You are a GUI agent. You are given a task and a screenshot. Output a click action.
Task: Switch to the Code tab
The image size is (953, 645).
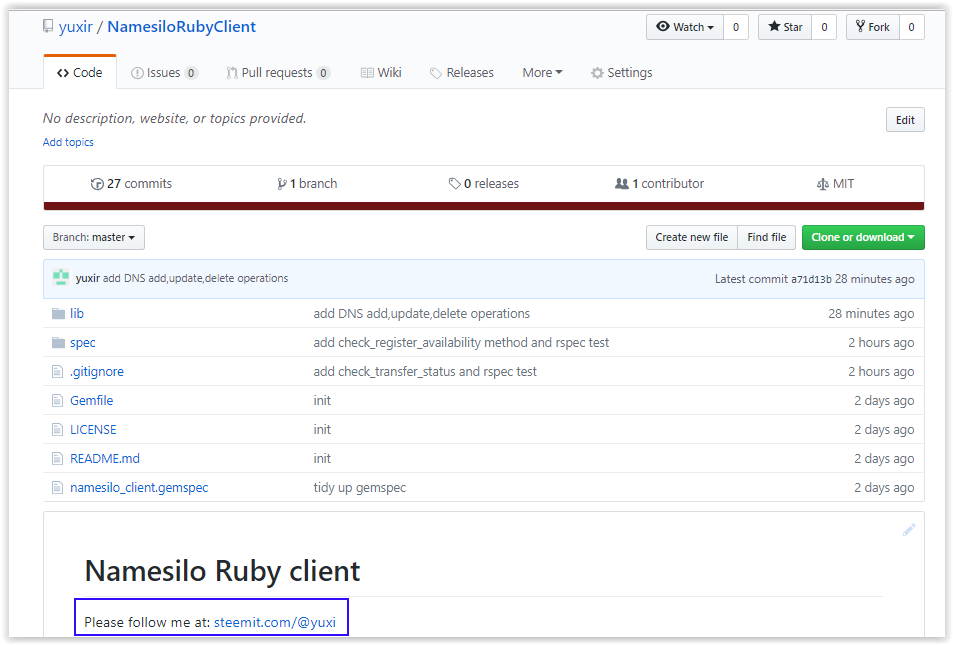(x=80, y=73)
